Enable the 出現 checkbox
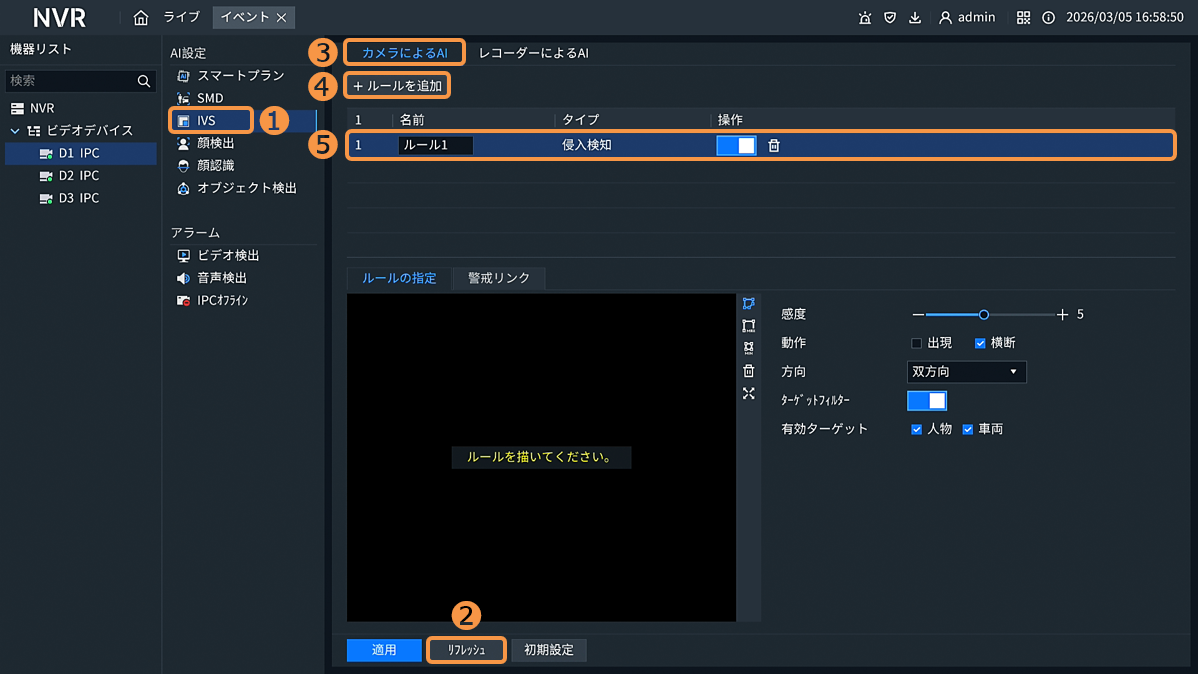Viewport: 1198px width, 674px height. 916,343
